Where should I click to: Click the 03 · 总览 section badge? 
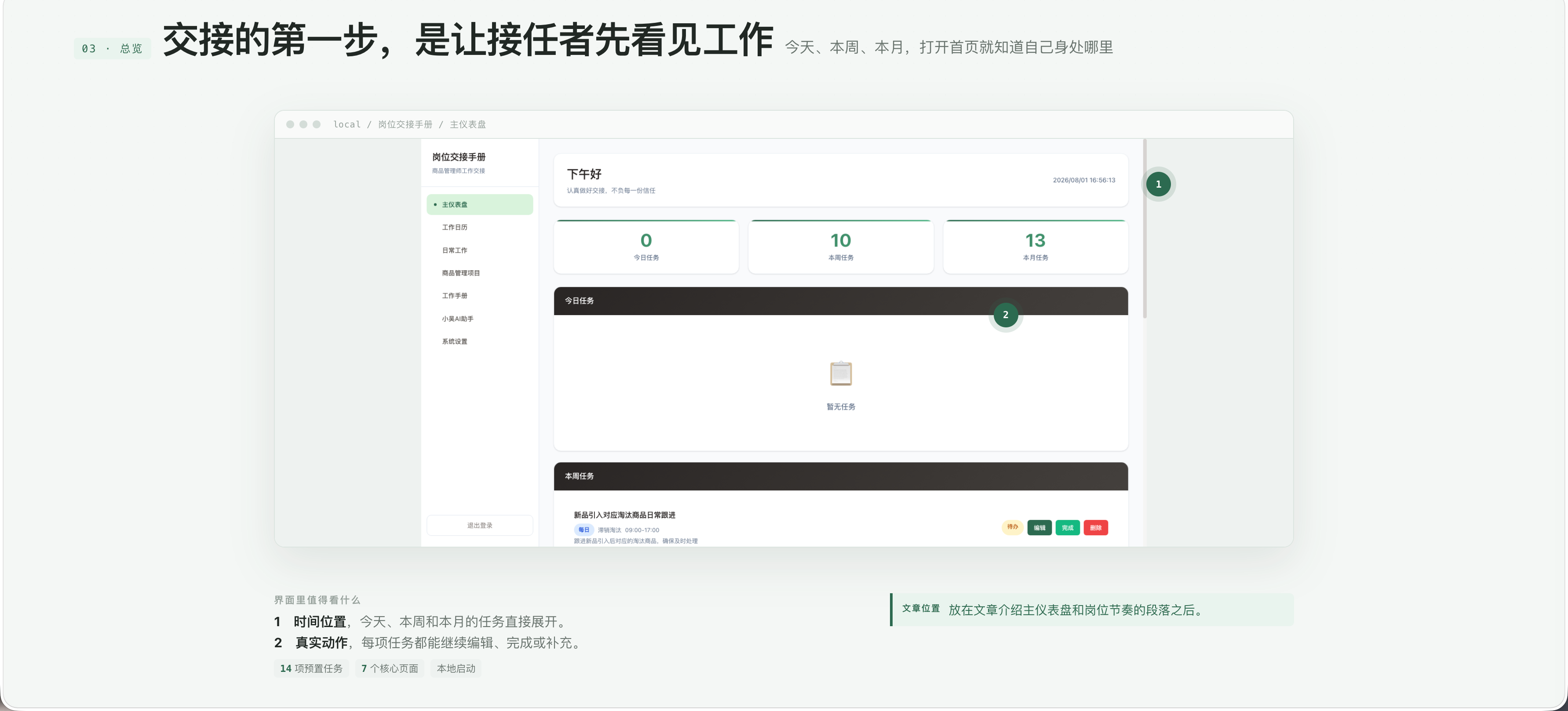(112, 49)
